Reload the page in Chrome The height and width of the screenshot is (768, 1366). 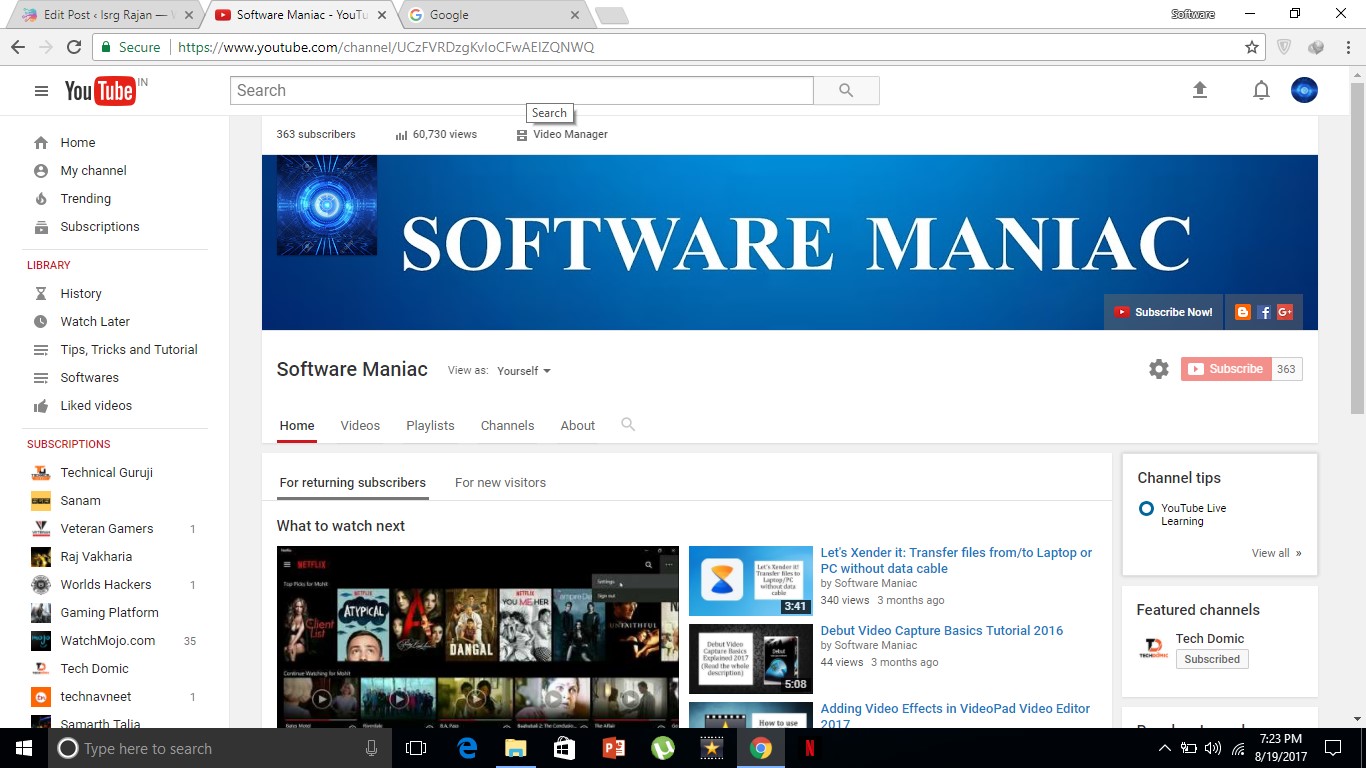(74, 47)
